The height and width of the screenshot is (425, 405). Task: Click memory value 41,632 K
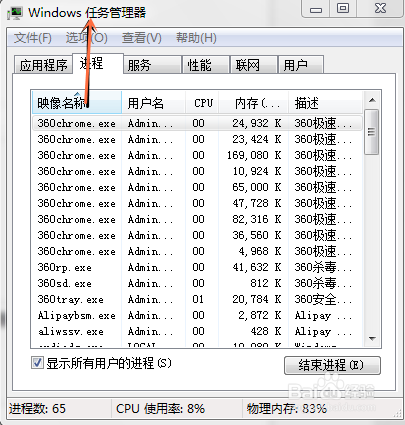pyautogui.click(x=257, y=267)
